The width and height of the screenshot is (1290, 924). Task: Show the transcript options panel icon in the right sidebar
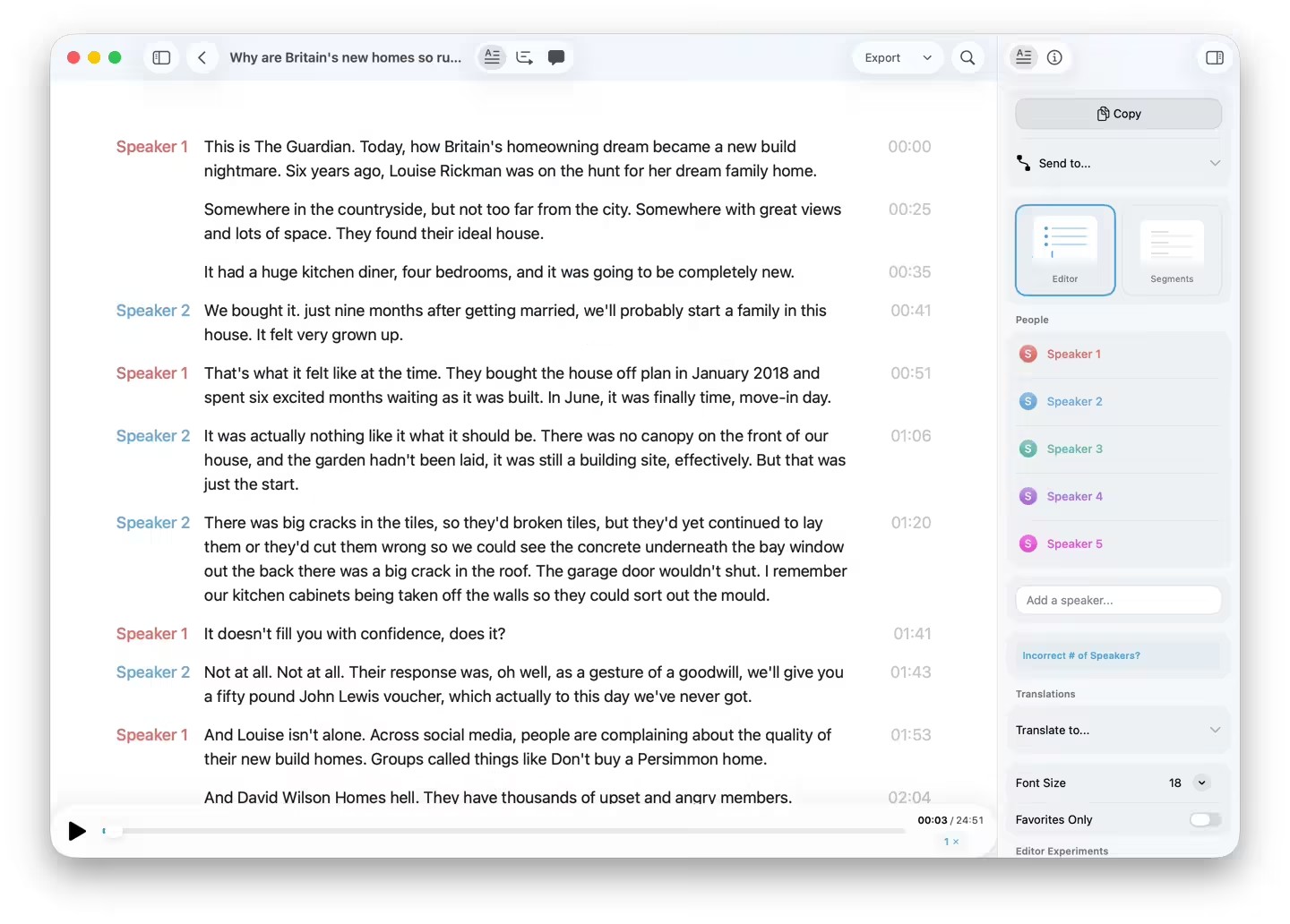click(1024, 57)
